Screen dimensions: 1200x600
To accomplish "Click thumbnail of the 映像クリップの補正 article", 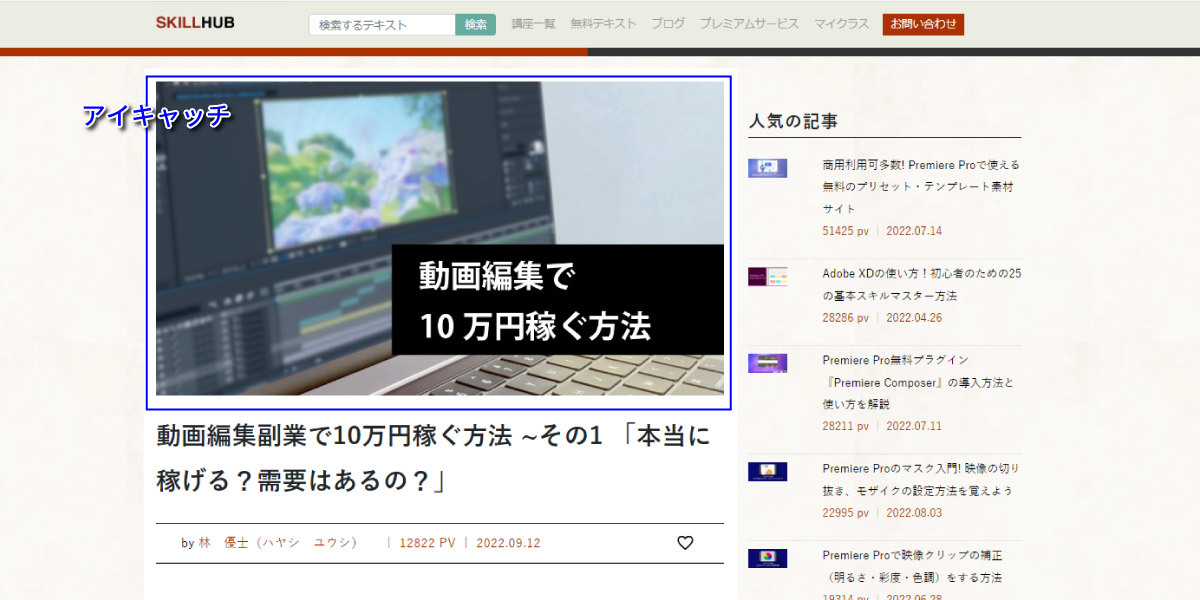I will (x=767, y=558).
